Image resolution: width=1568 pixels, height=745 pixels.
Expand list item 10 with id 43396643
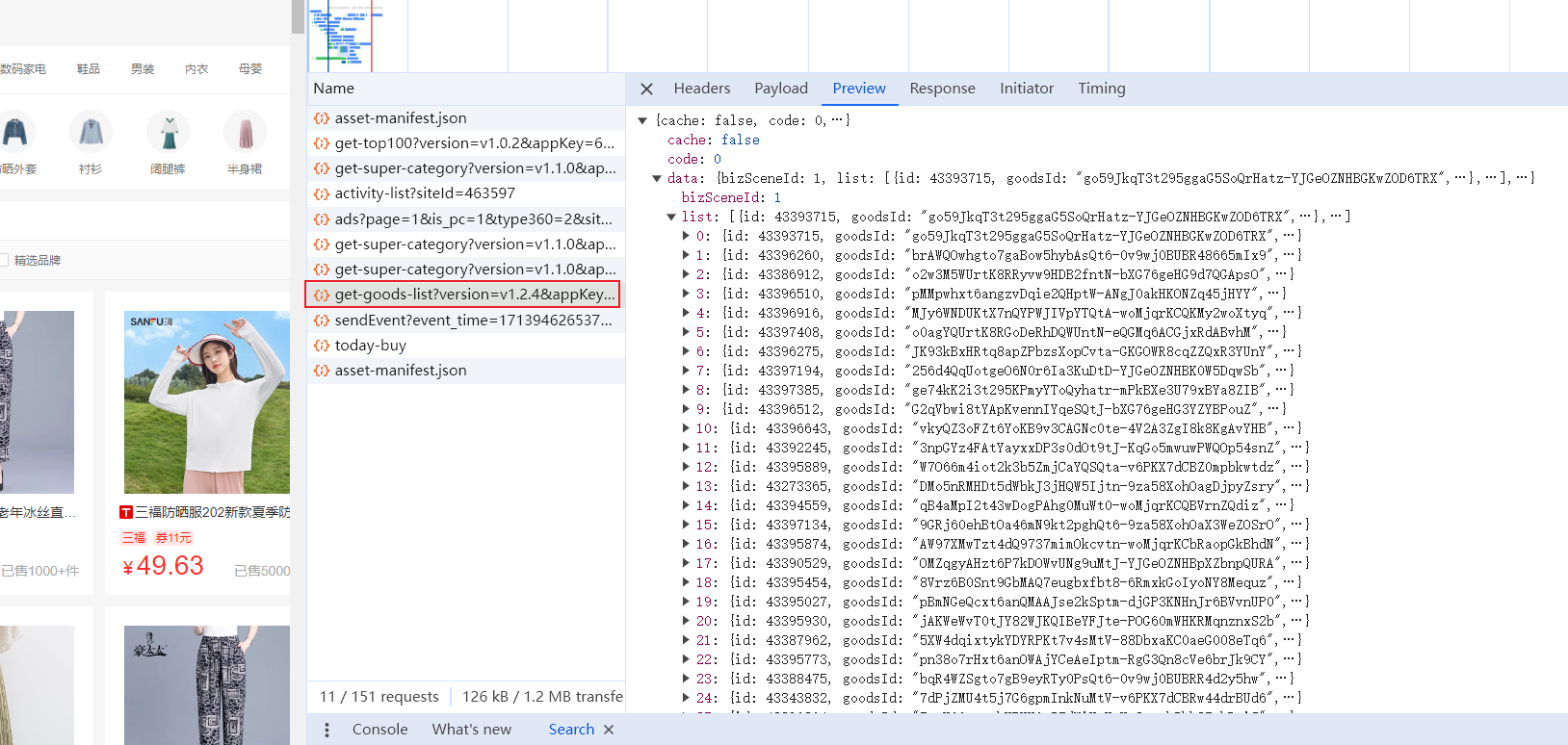686,428
